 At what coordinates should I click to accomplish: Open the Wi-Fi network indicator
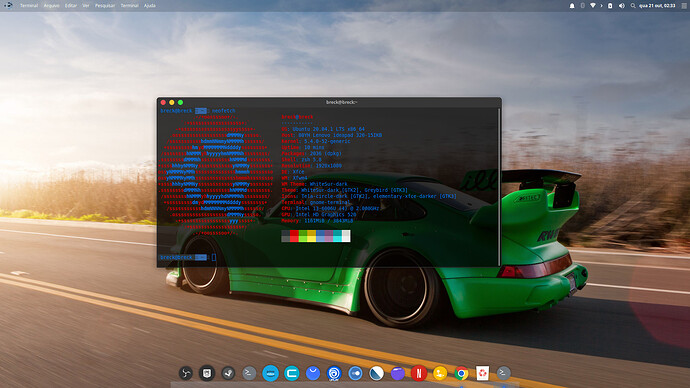coord(593,6)
